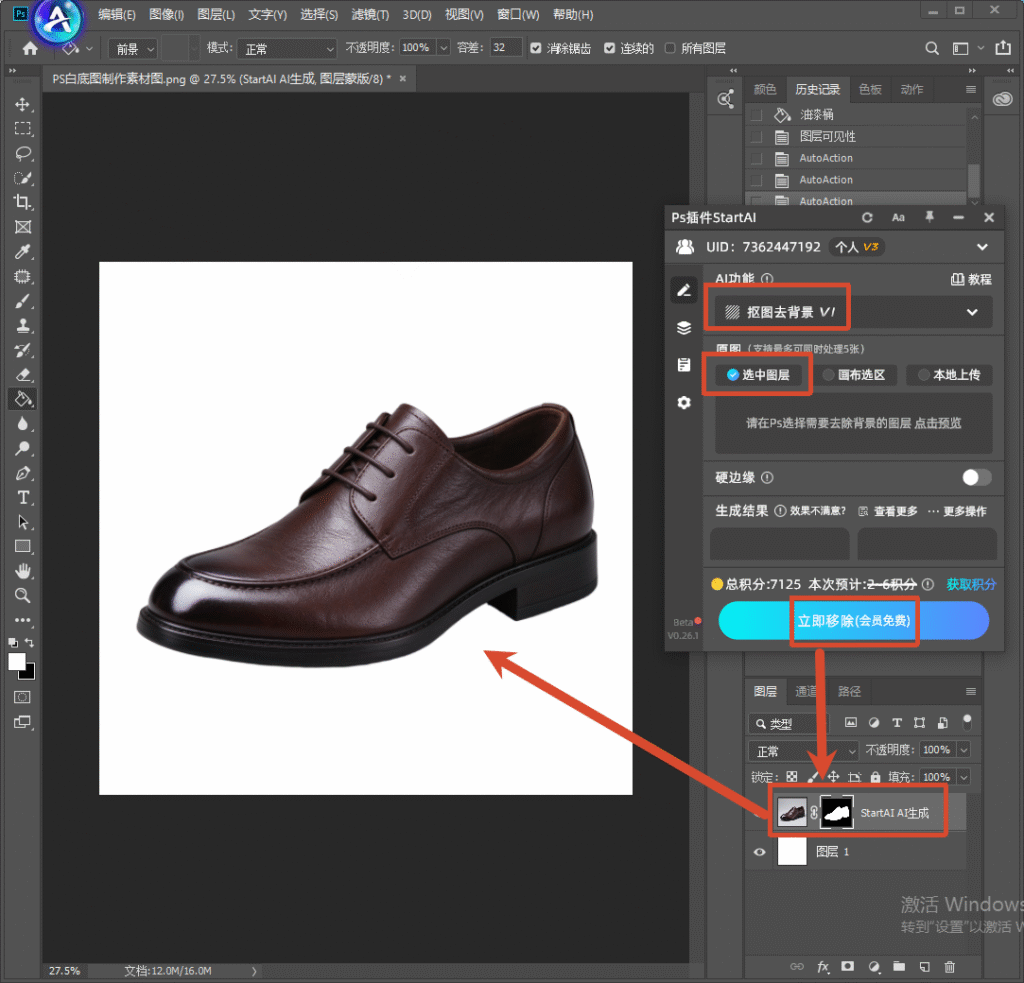Switch to the 色板 tab
1024x983 pixels.
coord(870,89)
